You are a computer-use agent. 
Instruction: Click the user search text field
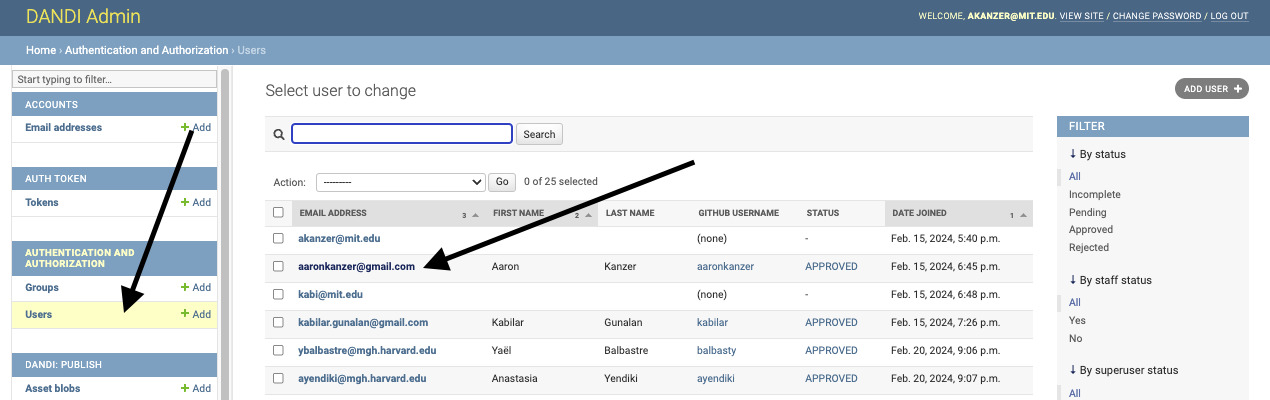coord(402,134)
